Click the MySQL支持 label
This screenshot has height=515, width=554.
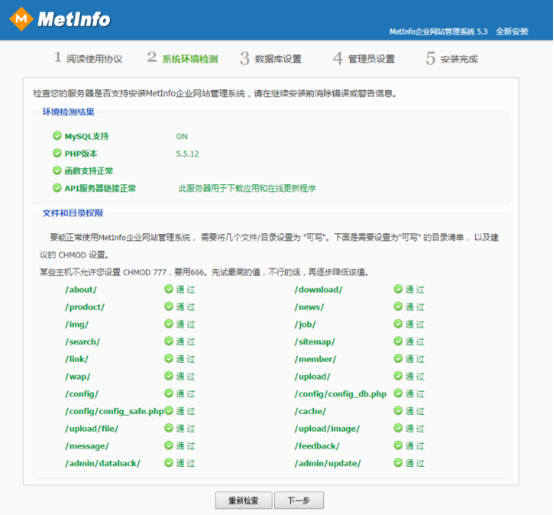[x=87, y=136]
